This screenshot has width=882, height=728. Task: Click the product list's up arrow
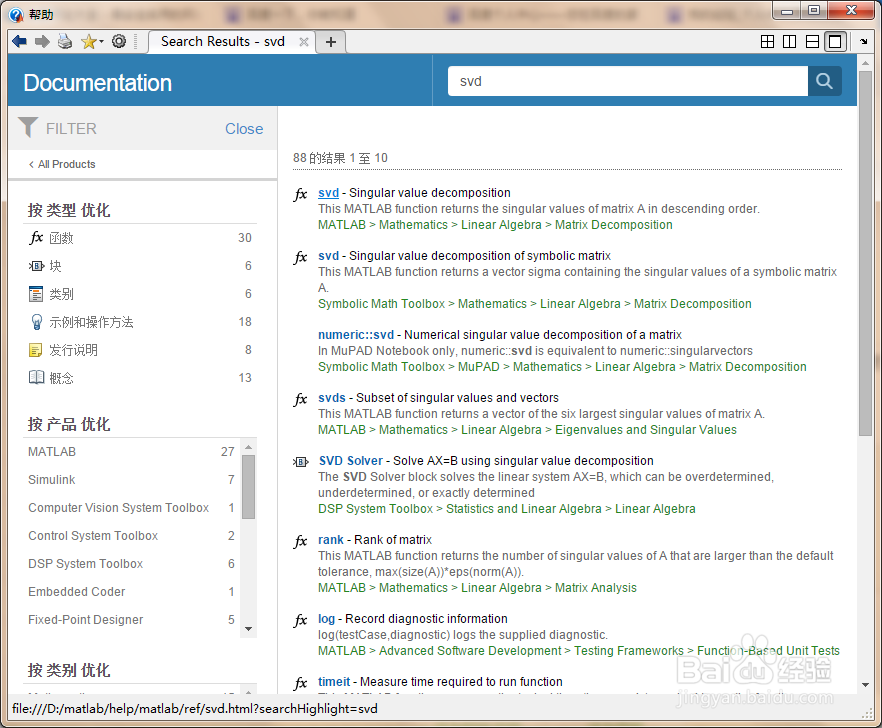249,447
